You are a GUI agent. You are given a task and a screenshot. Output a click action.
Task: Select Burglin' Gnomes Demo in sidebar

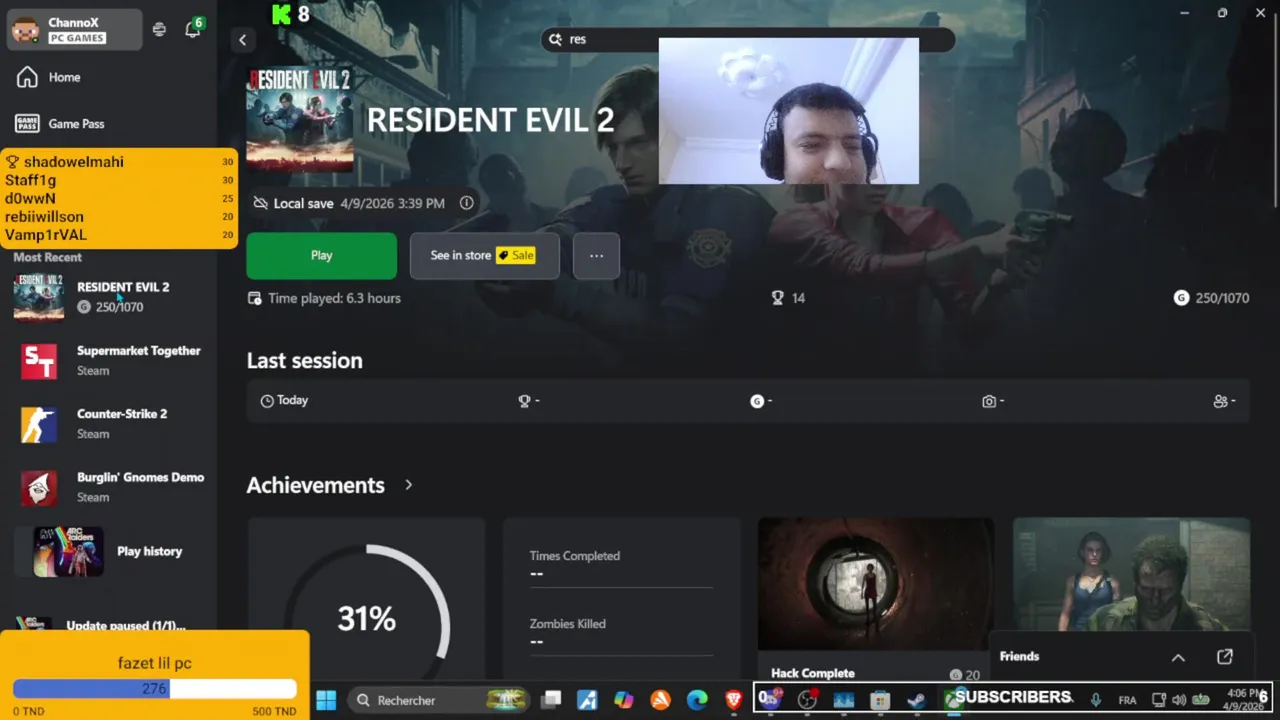(x=108, y=487)
